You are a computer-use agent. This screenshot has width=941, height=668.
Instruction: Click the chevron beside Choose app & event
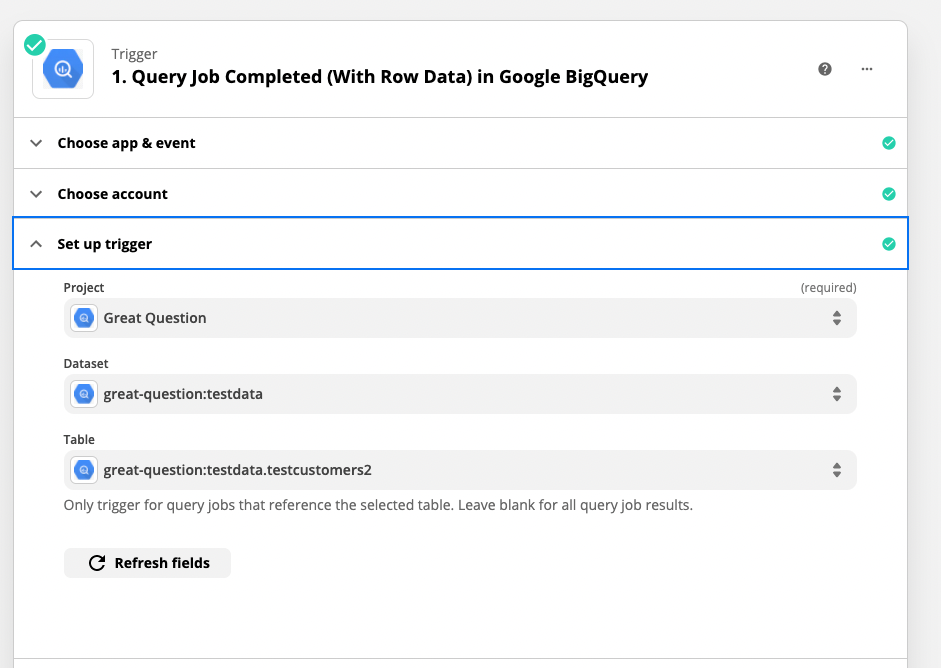click(x=36, y=143)
